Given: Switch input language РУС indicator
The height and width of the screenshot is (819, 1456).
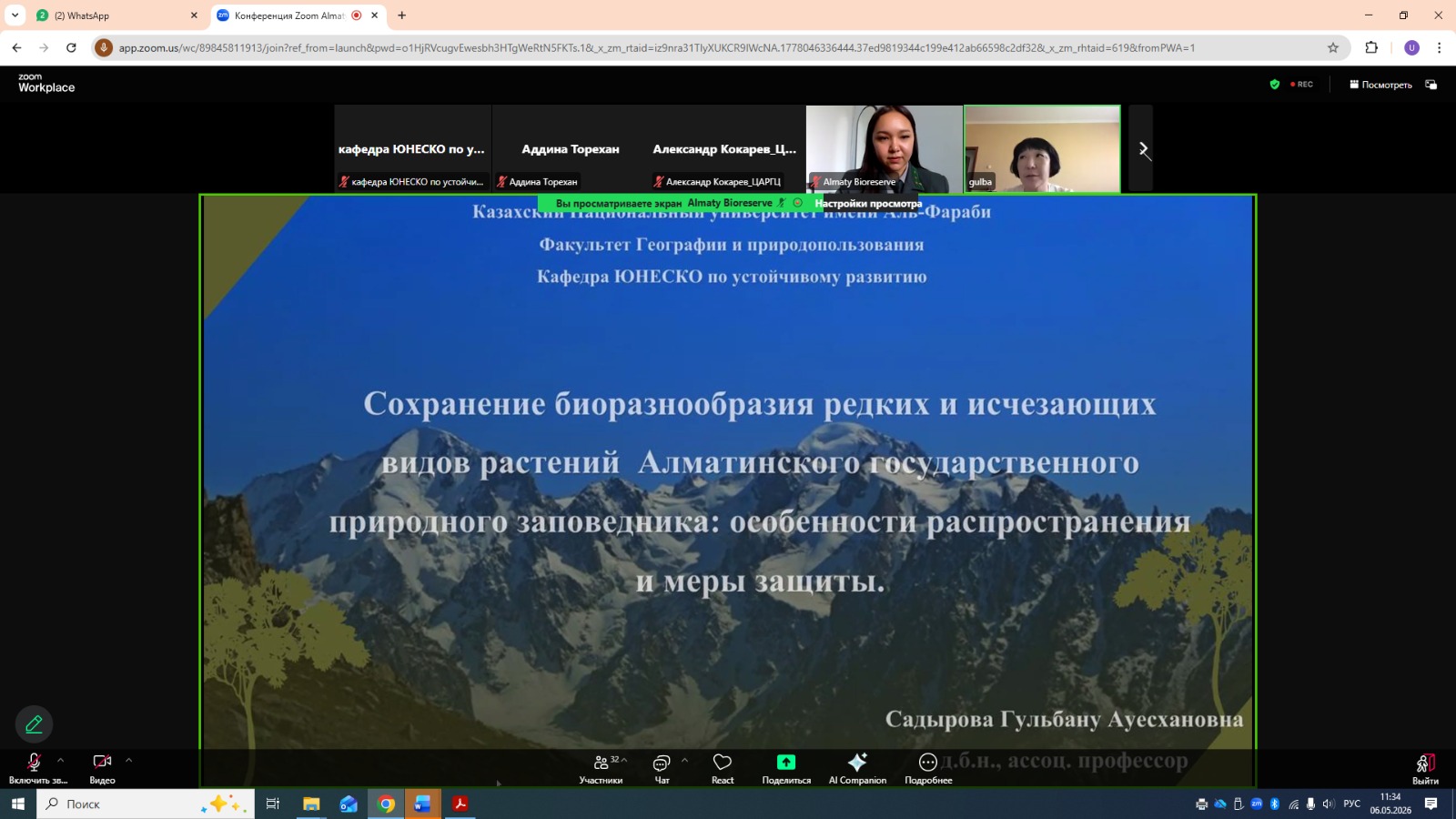Looking at the screenshot, I should [1352, 804].
